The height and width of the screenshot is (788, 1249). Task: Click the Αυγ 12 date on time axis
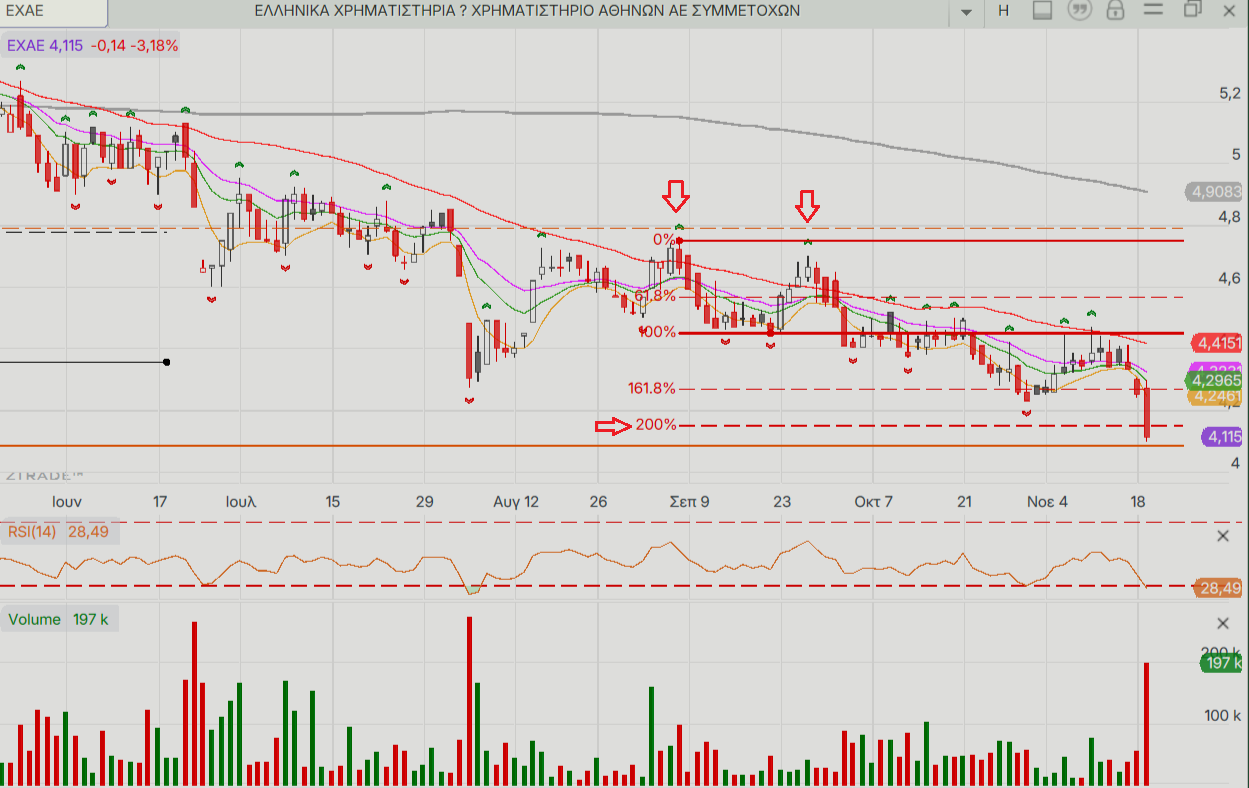pyautogui.click(x=516, y=501)
